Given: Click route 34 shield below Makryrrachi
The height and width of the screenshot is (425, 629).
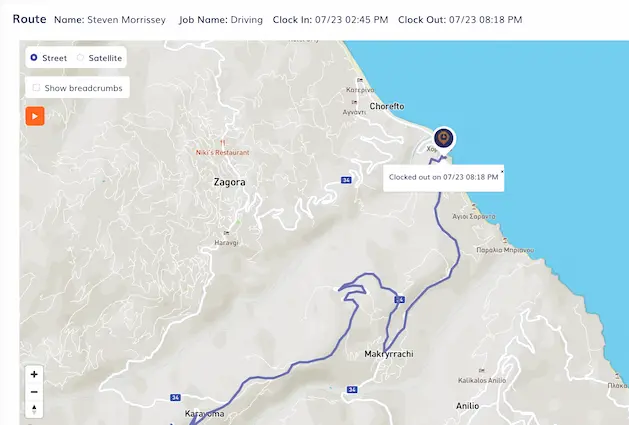Looking at the screenshot, I should coord(352,389).
